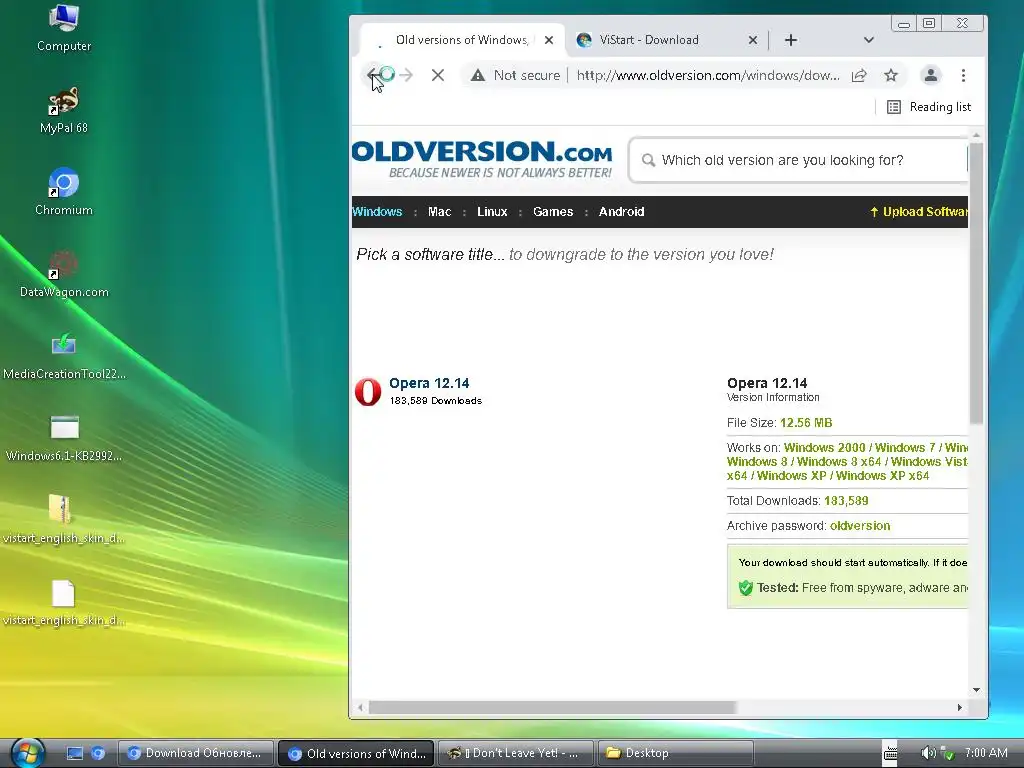The height and width of the screenshot is (768, 1024).
Task: Switch to Old versions of Wind... taskbar button
Action: [356, 753]
